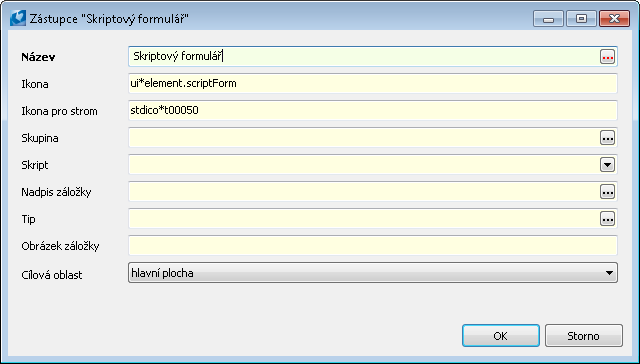Viewport: 640px width, 364px height.
Task: Open the ellipsis editor for Tip field
Action: [607, 219]
